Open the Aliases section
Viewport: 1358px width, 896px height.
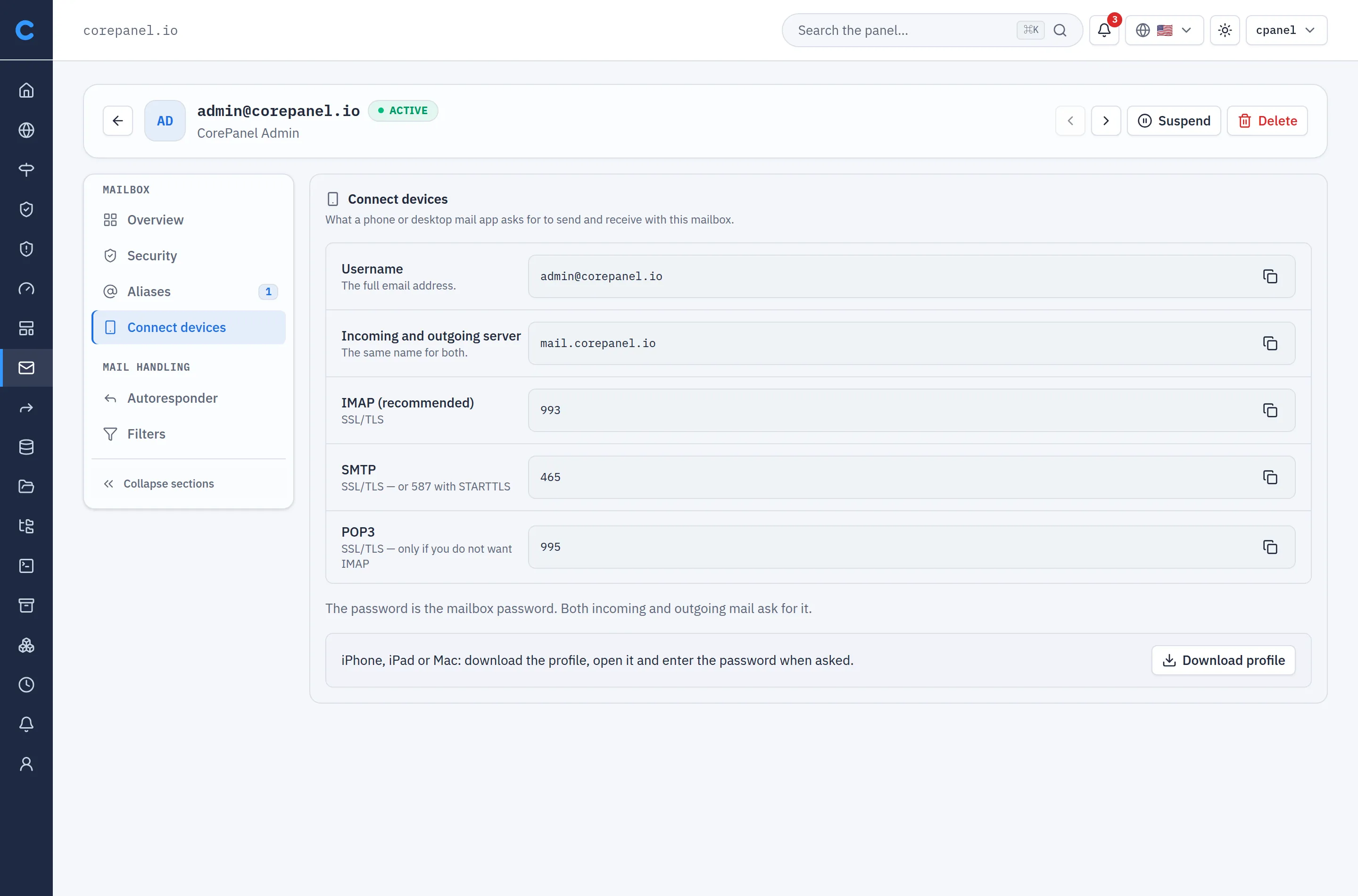pyautogui.click(x=189, y=291)
